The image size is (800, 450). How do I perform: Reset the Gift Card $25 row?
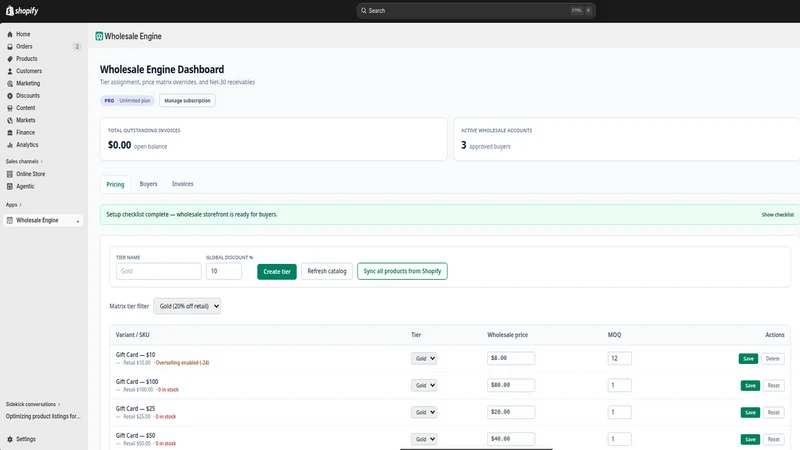pos(773,412)
